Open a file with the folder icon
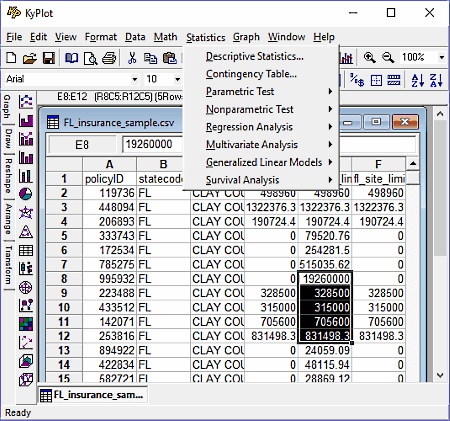Screen dimensions: 450x421 coord(30,58)
